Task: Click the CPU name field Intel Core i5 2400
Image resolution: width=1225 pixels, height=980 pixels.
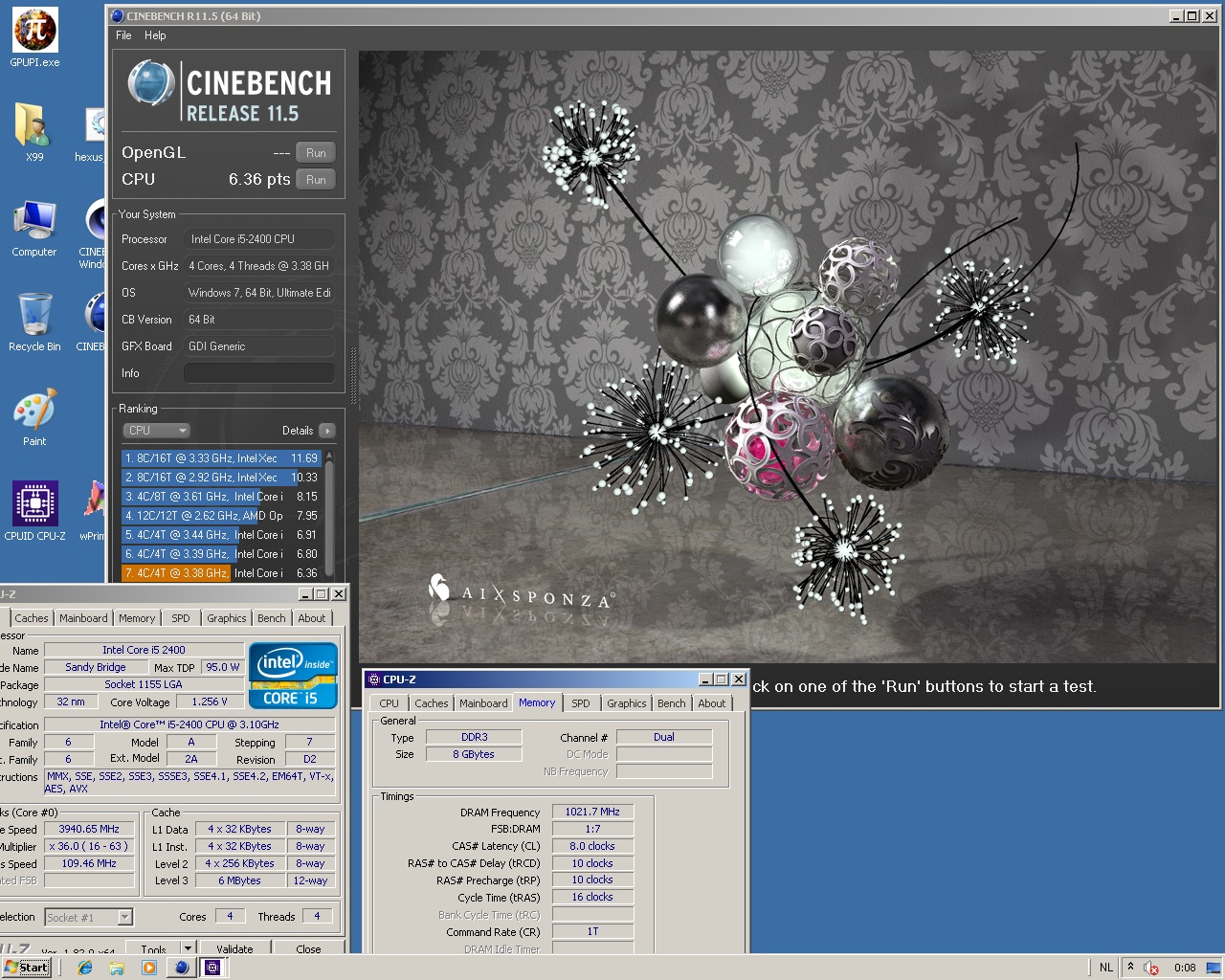Action: tap(145, 650)
